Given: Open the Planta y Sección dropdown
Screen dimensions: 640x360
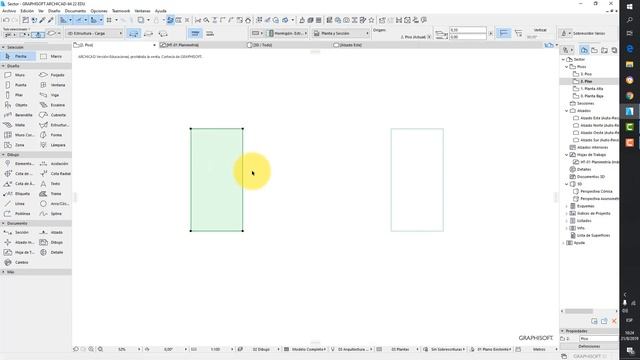Looking at the screenshot, I should coord(341,33).
